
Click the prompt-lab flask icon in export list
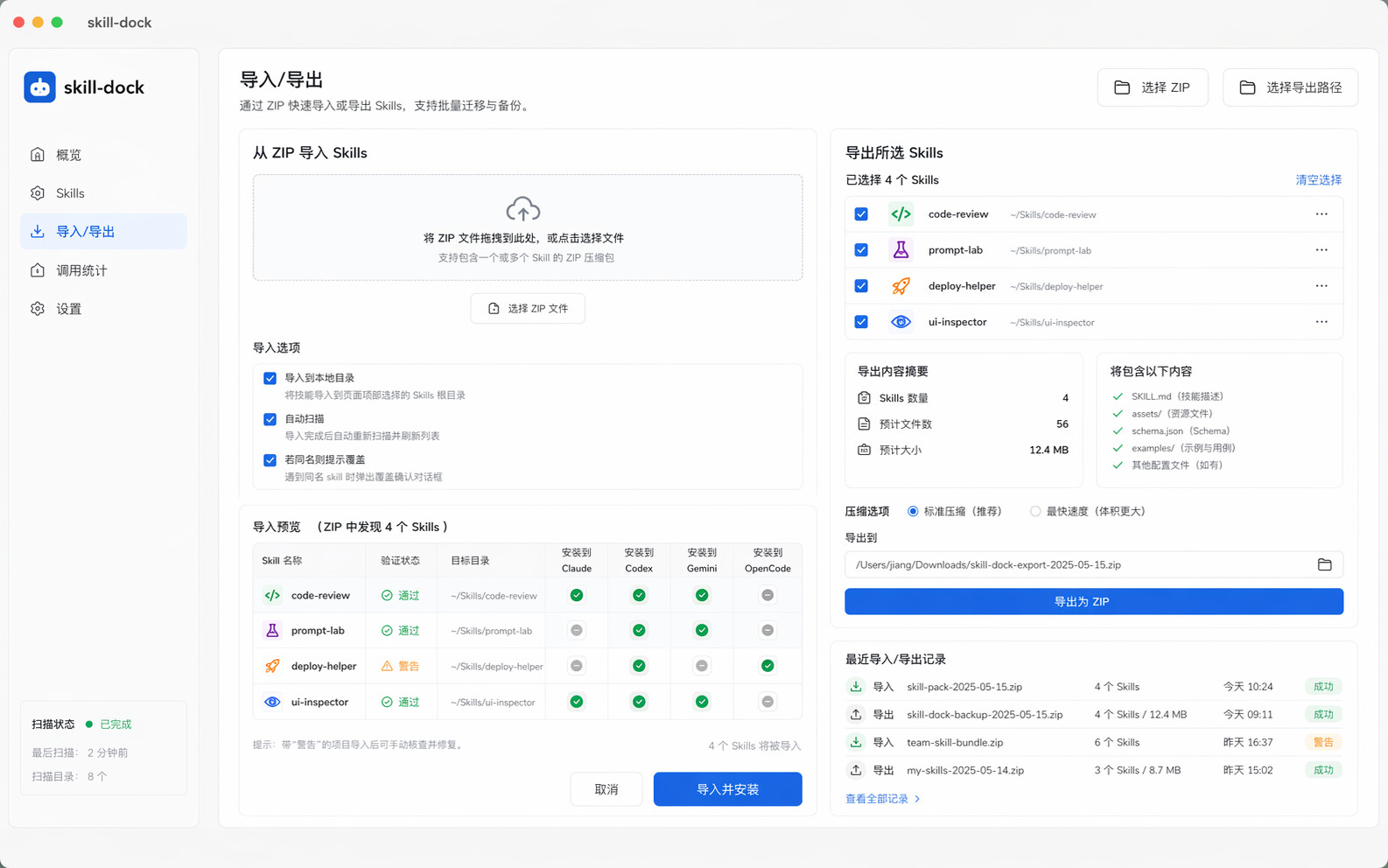click(901, 250)
